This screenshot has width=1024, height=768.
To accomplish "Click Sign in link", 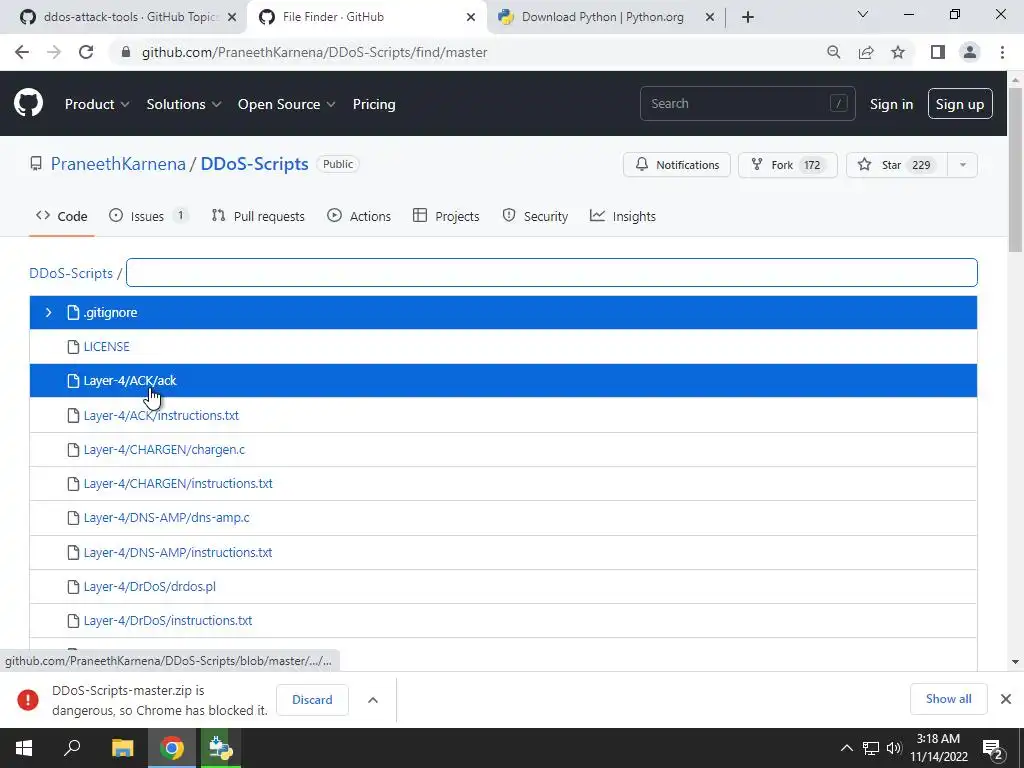I will pos(891,104).
